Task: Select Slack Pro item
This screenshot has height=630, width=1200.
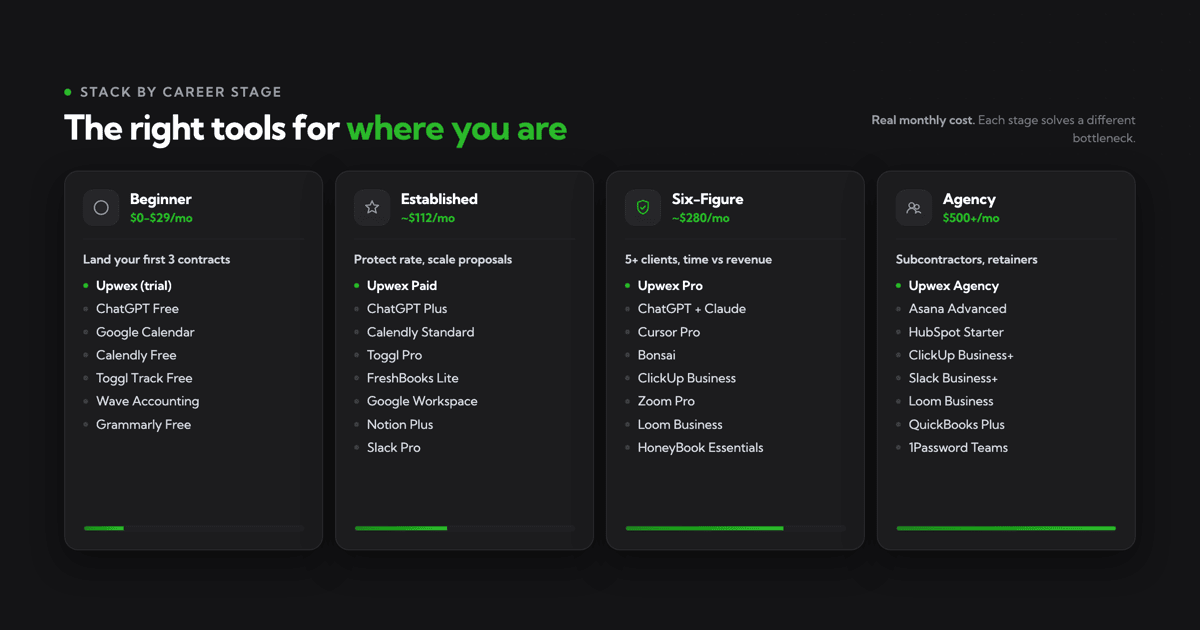Action: [394, 447]
